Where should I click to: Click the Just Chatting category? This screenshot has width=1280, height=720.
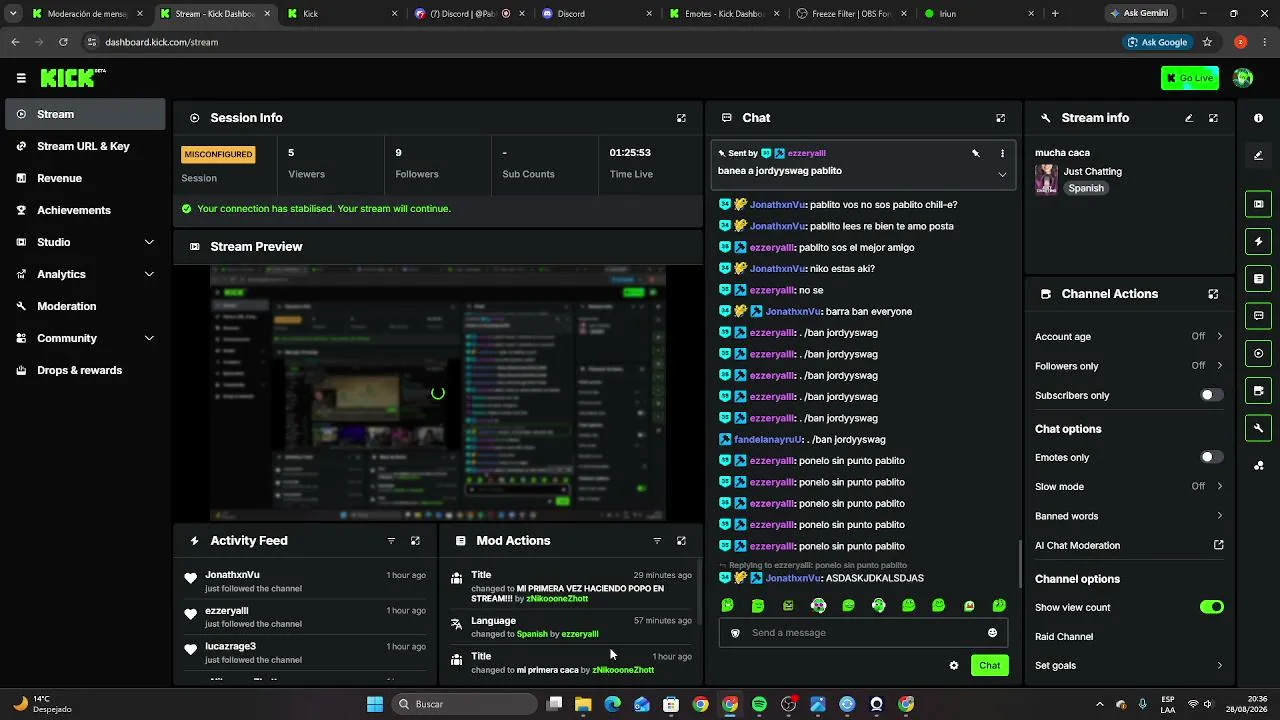tap(1093, 172)
